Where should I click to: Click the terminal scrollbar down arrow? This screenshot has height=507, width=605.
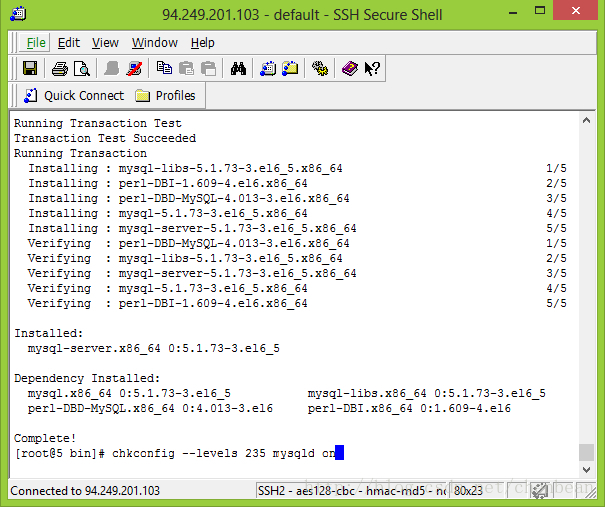coord(586,470)
